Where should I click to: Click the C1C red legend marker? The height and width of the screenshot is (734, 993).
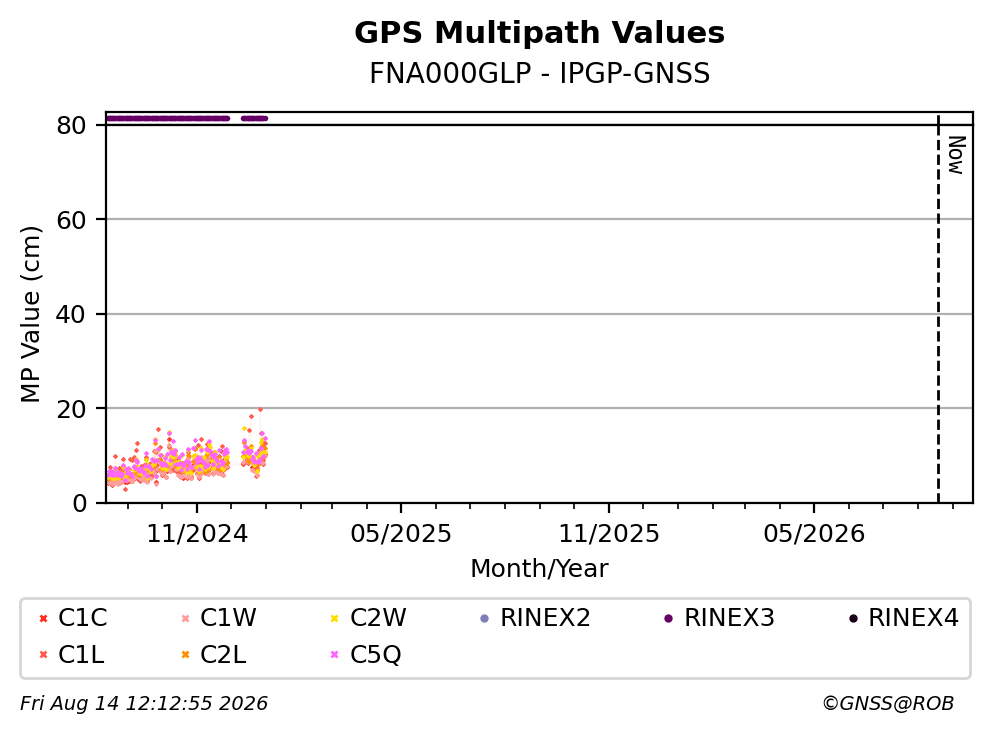pos(43,619)
